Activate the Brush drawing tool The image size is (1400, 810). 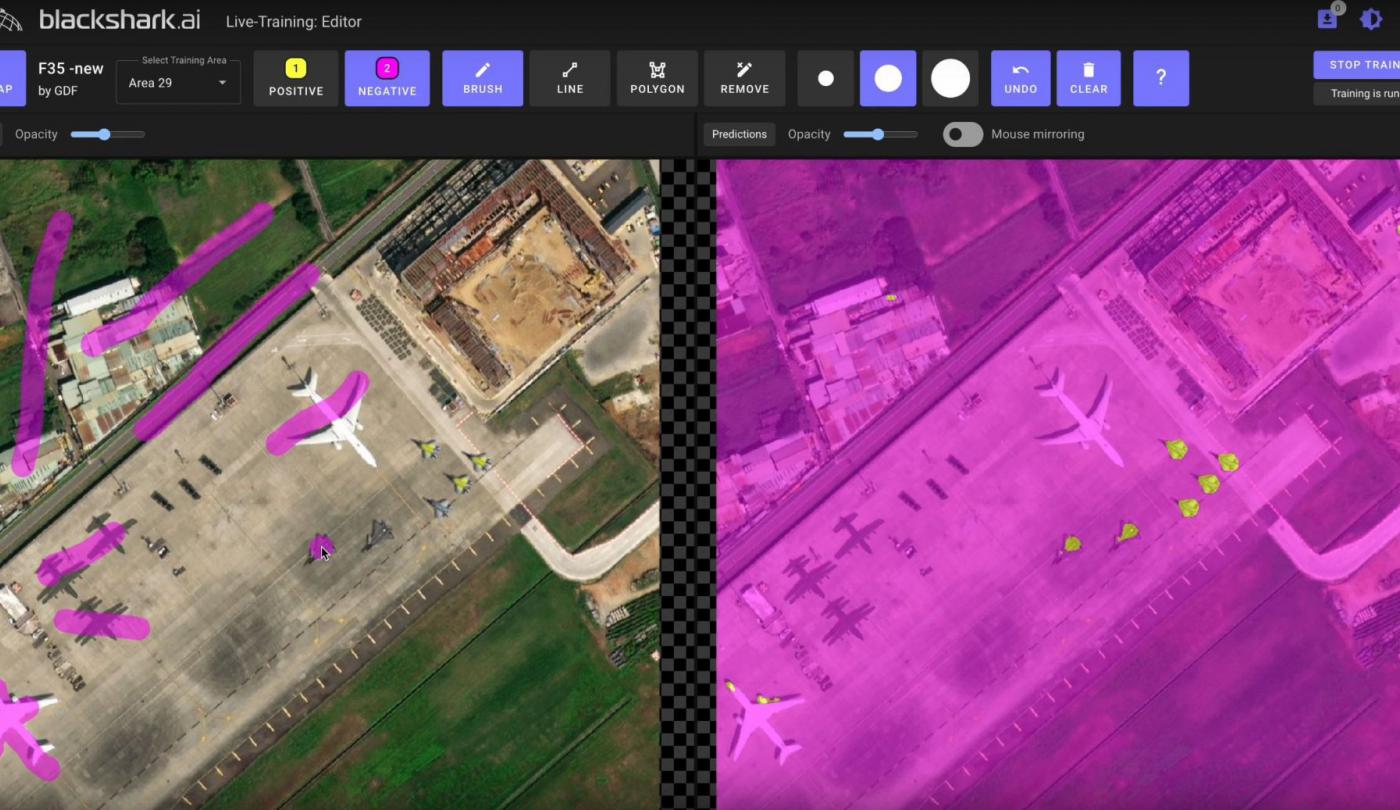point(482,78)
